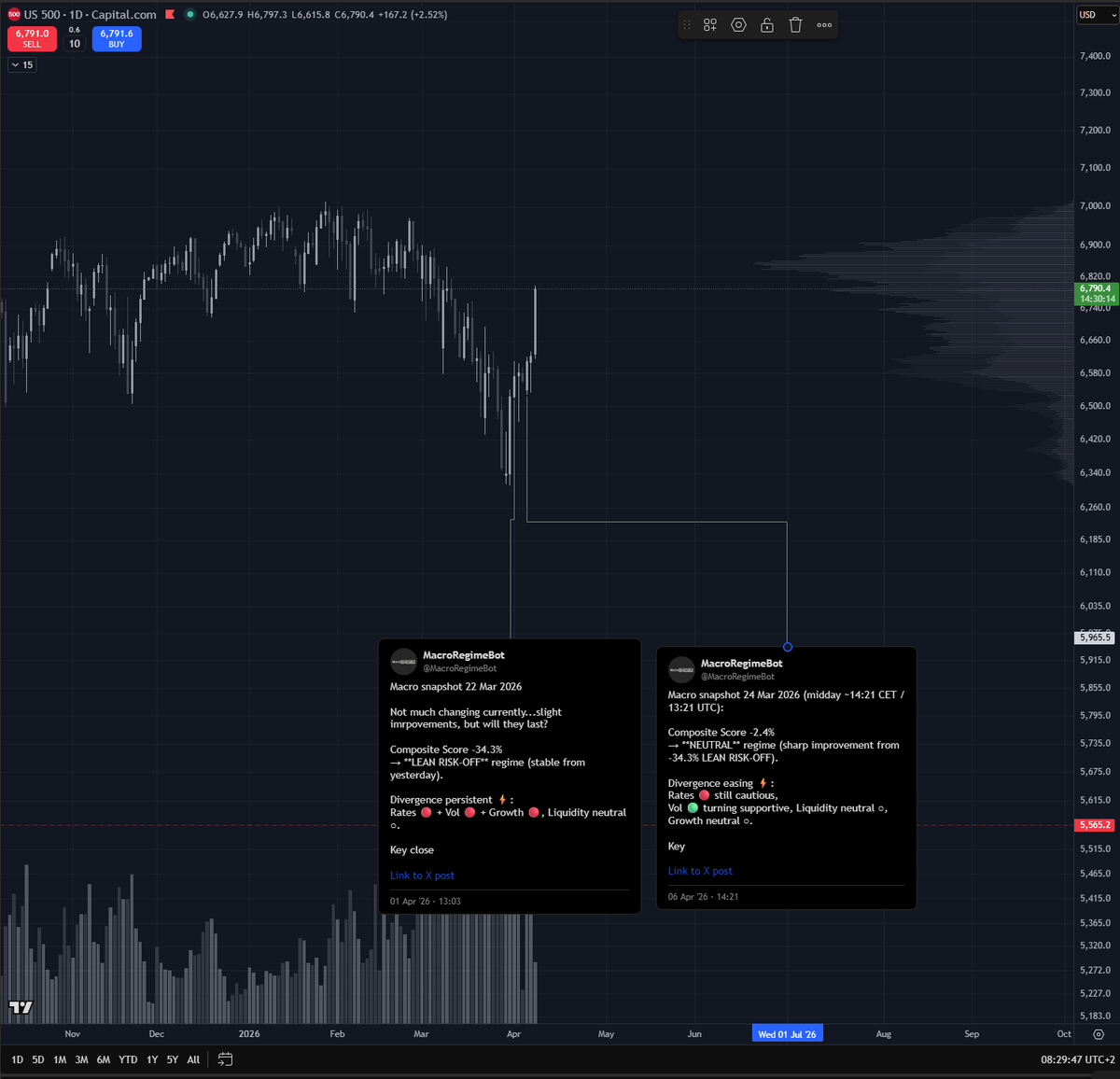Click the 'Apr' label on time axis
Image resolution: width=1120 pixels, height=1079 pixels.
pos(513,1034)
